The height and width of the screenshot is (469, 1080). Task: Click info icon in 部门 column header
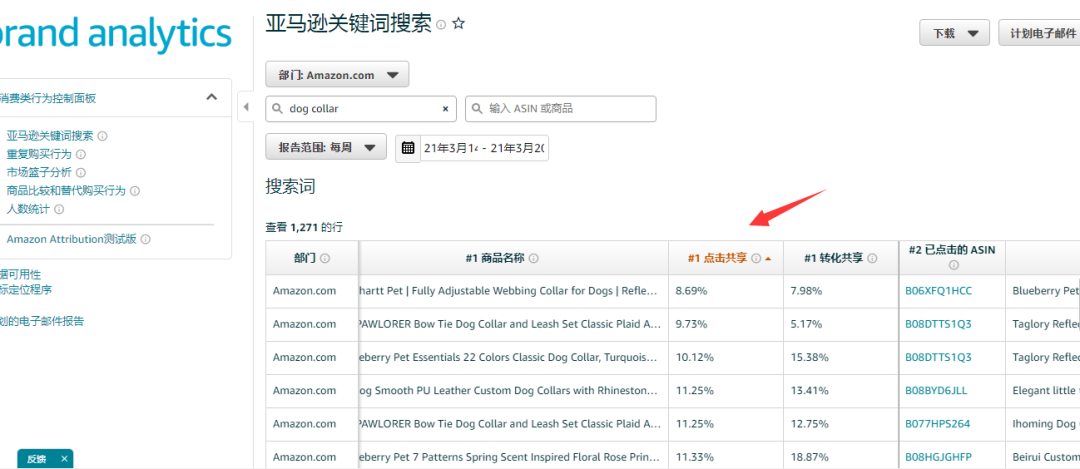pos(325,258)
